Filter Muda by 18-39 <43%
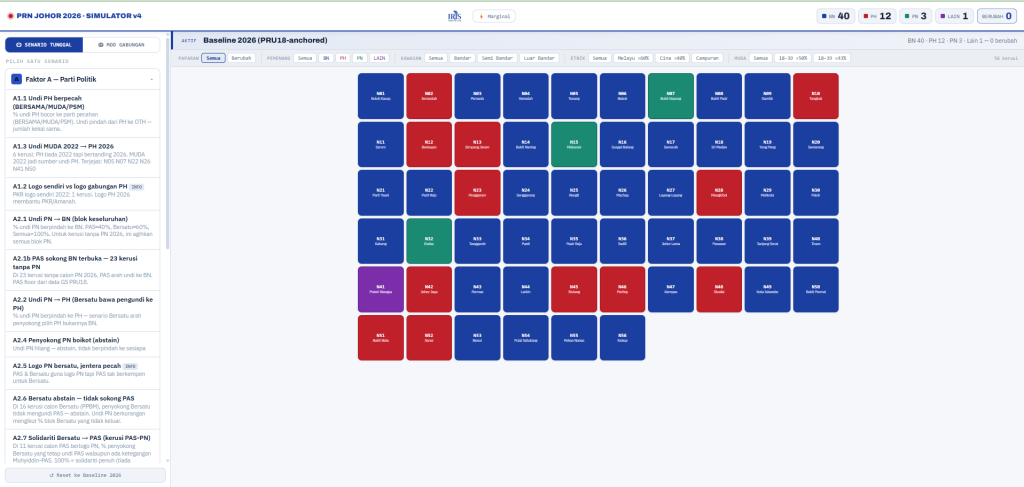Image resolution: width=1024 pixels, height=487 pixels. (831, 58)
